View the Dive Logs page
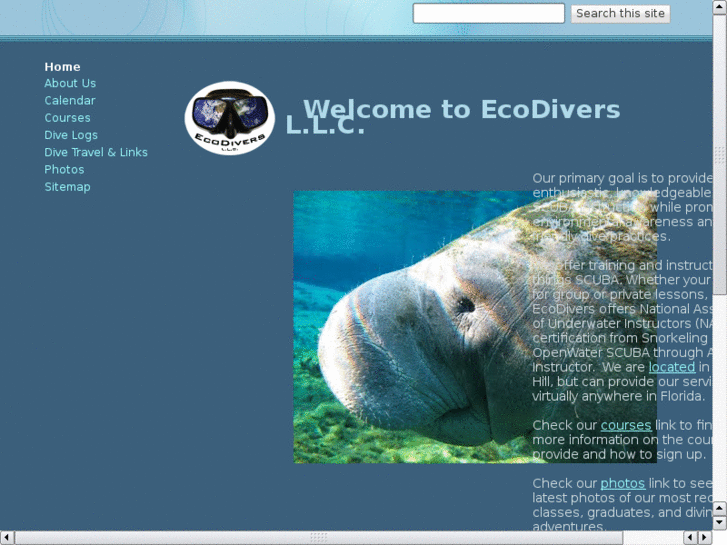Viewport: 727px width, 545px height. pos(71,135)
